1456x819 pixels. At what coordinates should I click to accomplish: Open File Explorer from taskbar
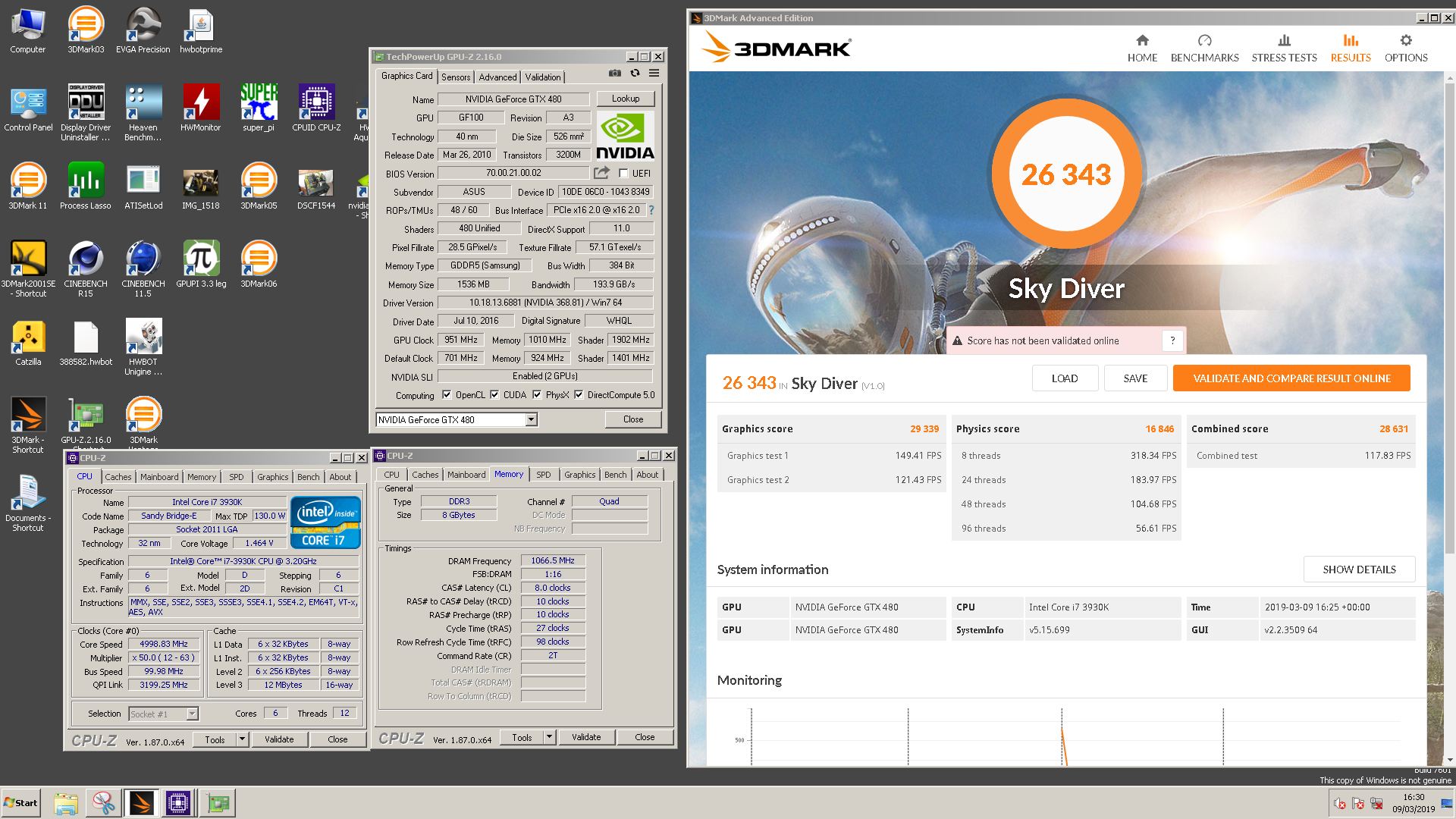[66, 803]
